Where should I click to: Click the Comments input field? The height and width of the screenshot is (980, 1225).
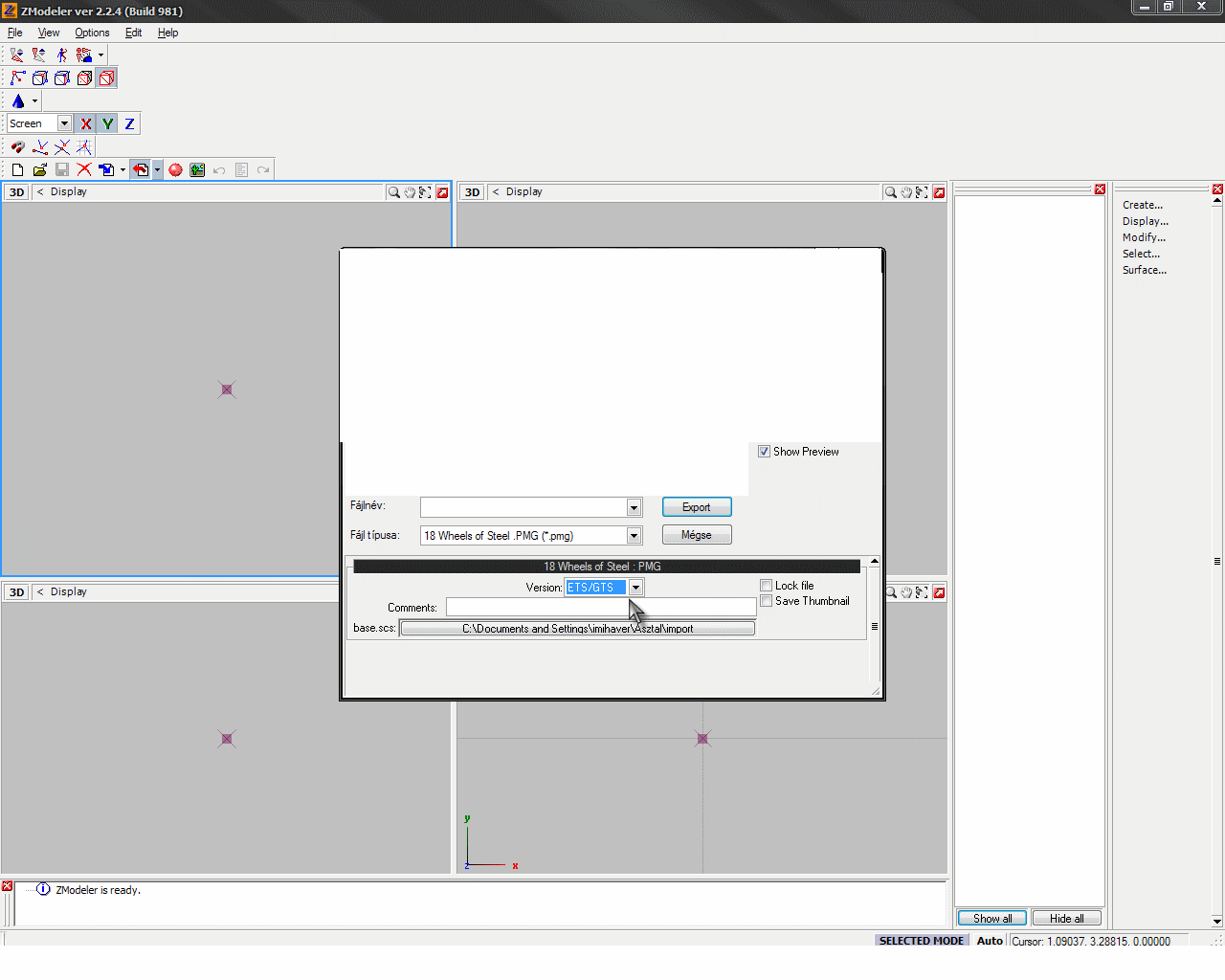(x=600, y=608)
